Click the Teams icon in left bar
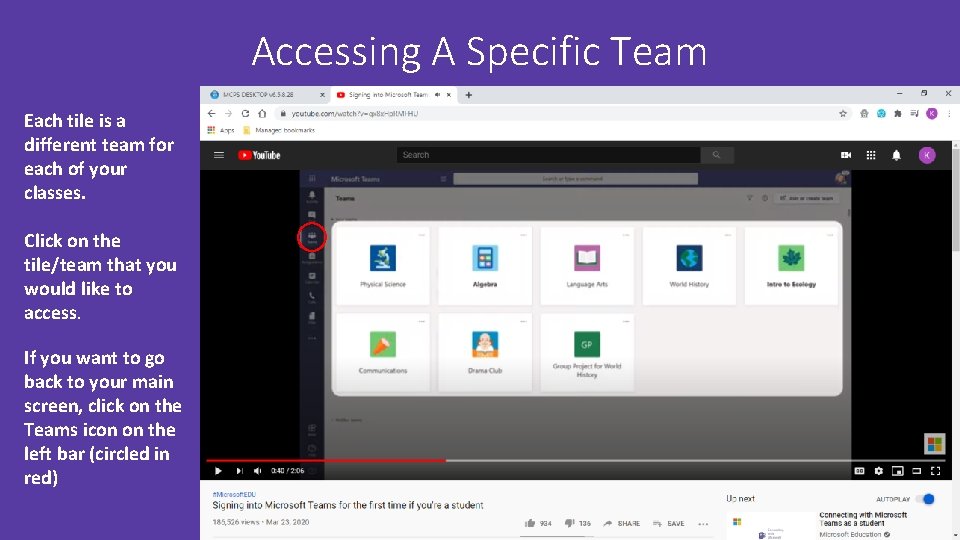 point(312,238)
